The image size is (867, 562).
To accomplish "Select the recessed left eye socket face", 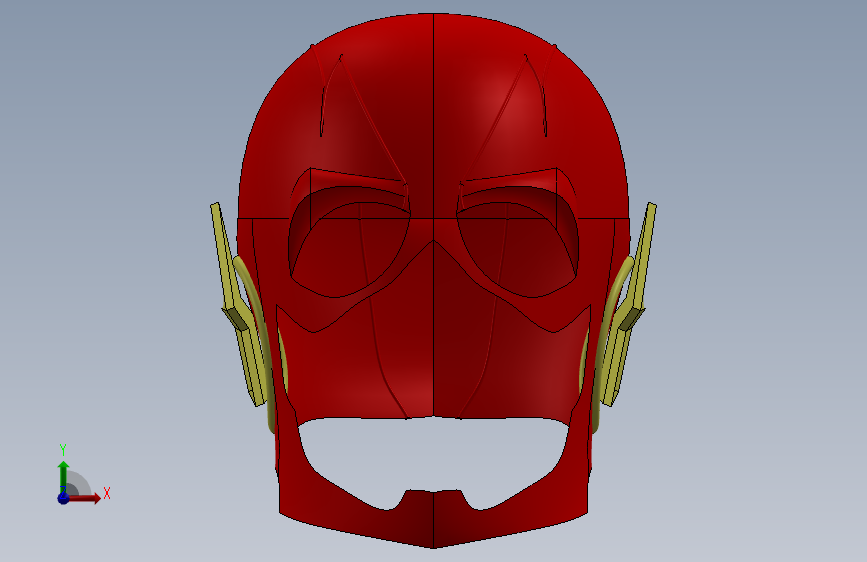I will click(x=348, y=243).
